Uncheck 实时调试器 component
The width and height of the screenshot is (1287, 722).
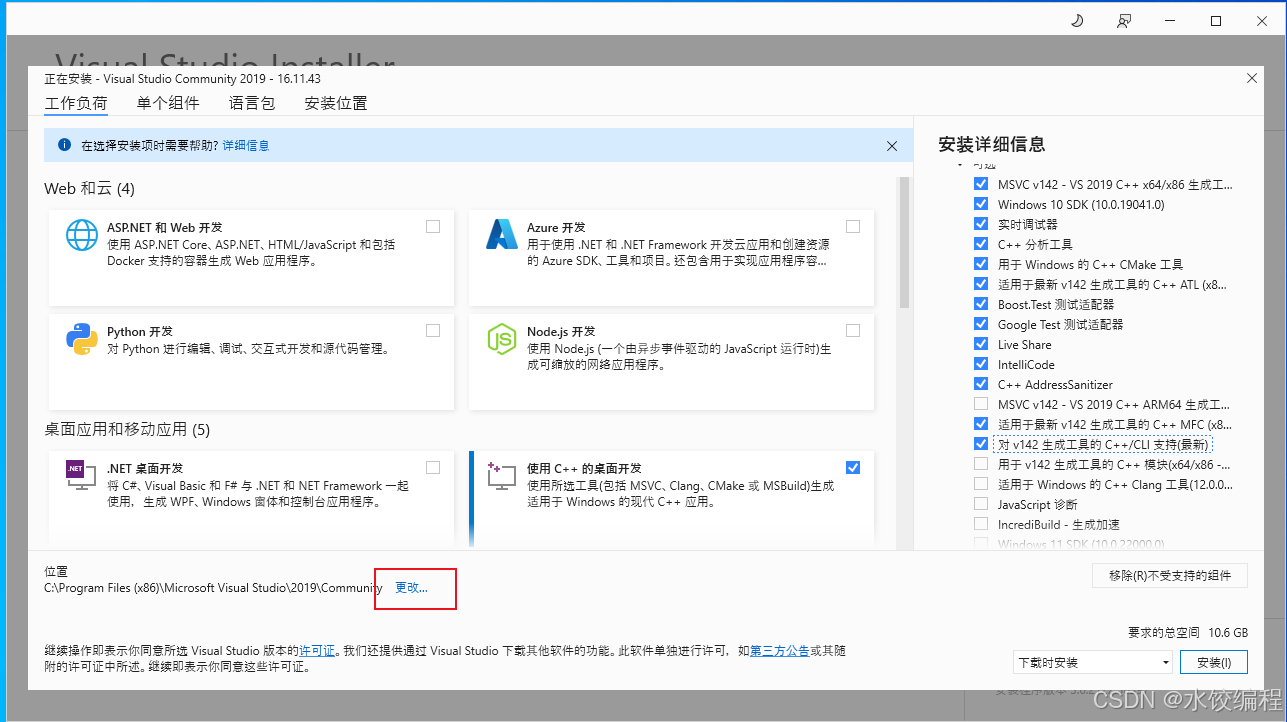pos(980,224)
